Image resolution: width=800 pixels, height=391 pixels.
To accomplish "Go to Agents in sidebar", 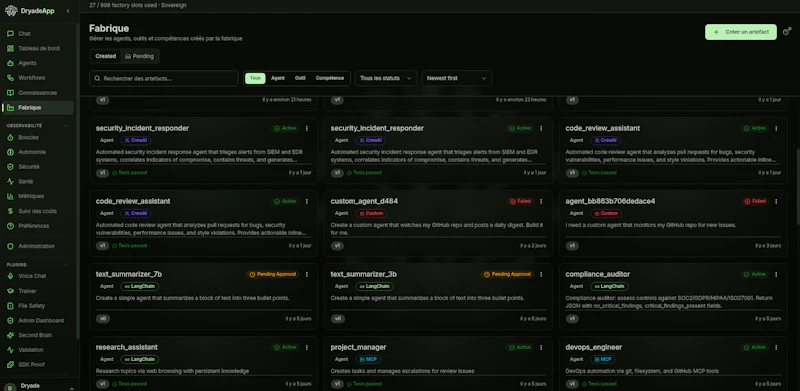I will pyautogui.click(x=38, y=63).
